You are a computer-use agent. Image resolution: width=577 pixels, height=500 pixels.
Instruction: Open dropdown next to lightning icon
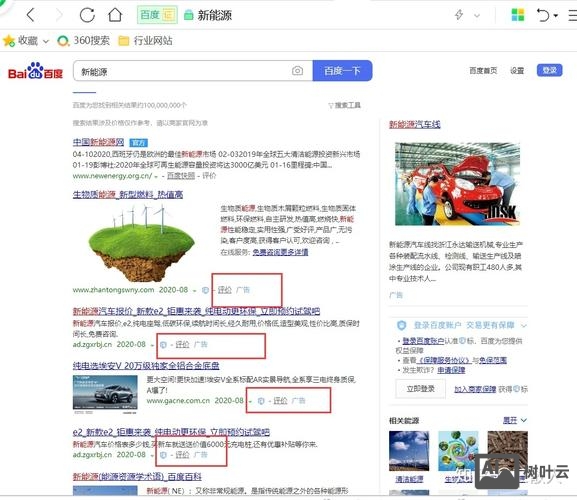tap(477, 15)
